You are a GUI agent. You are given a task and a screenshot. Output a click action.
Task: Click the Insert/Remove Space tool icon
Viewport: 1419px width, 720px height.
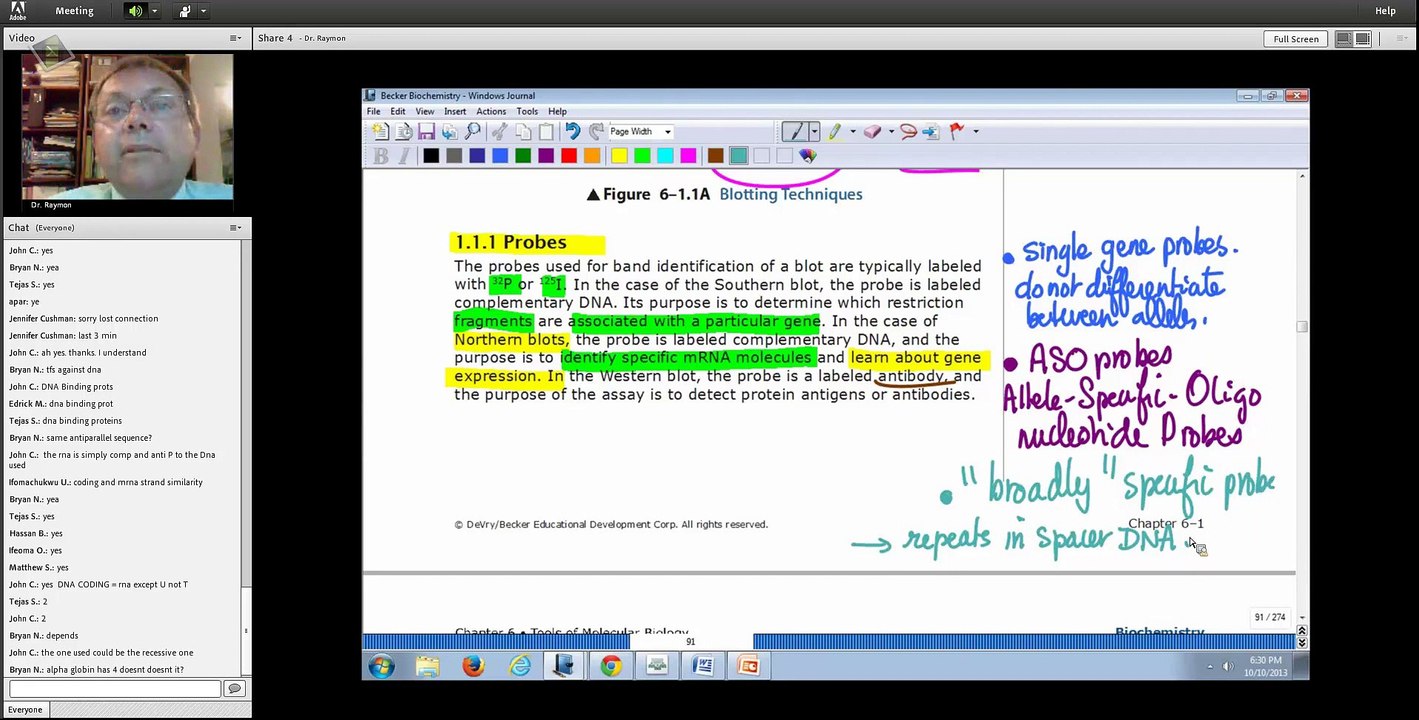(x=931, y=132)
